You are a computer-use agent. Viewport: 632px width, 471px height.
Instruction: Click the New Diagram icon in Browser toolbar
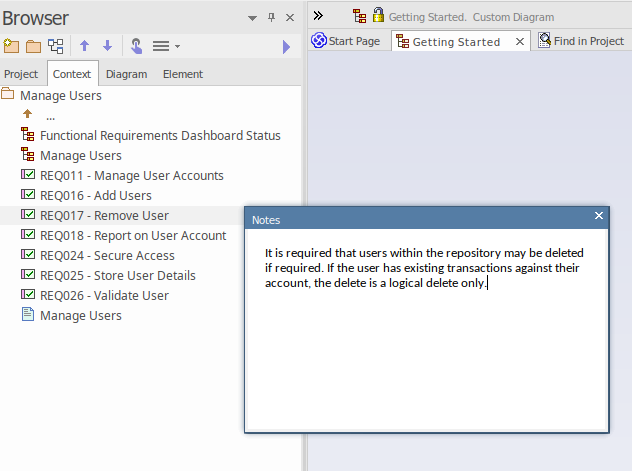pos(56,46)
